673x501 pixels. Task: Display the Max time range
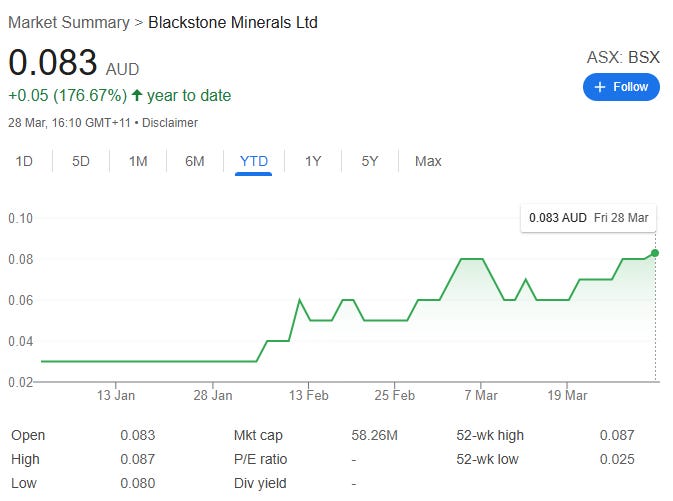click(428, 161)
